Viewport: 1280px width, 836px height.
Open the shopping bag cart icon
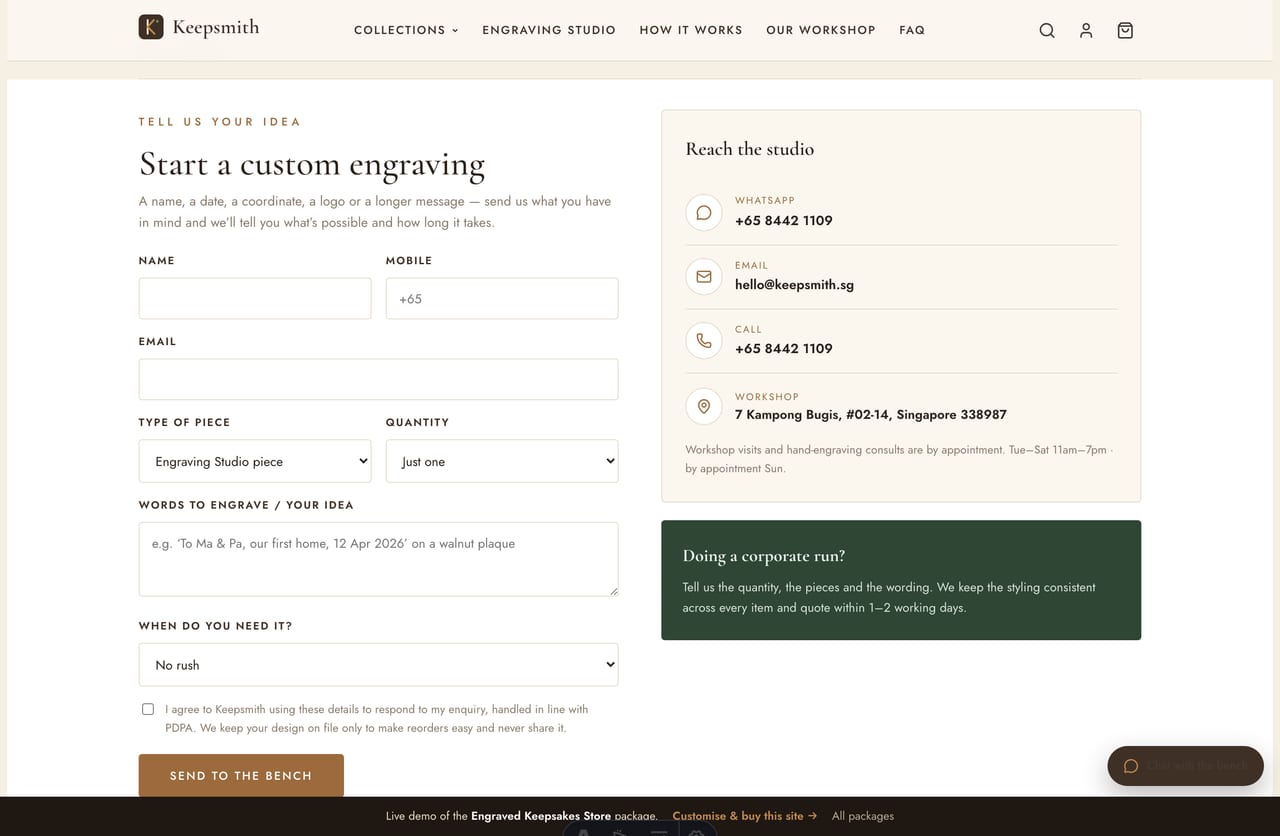[1125, 30]
